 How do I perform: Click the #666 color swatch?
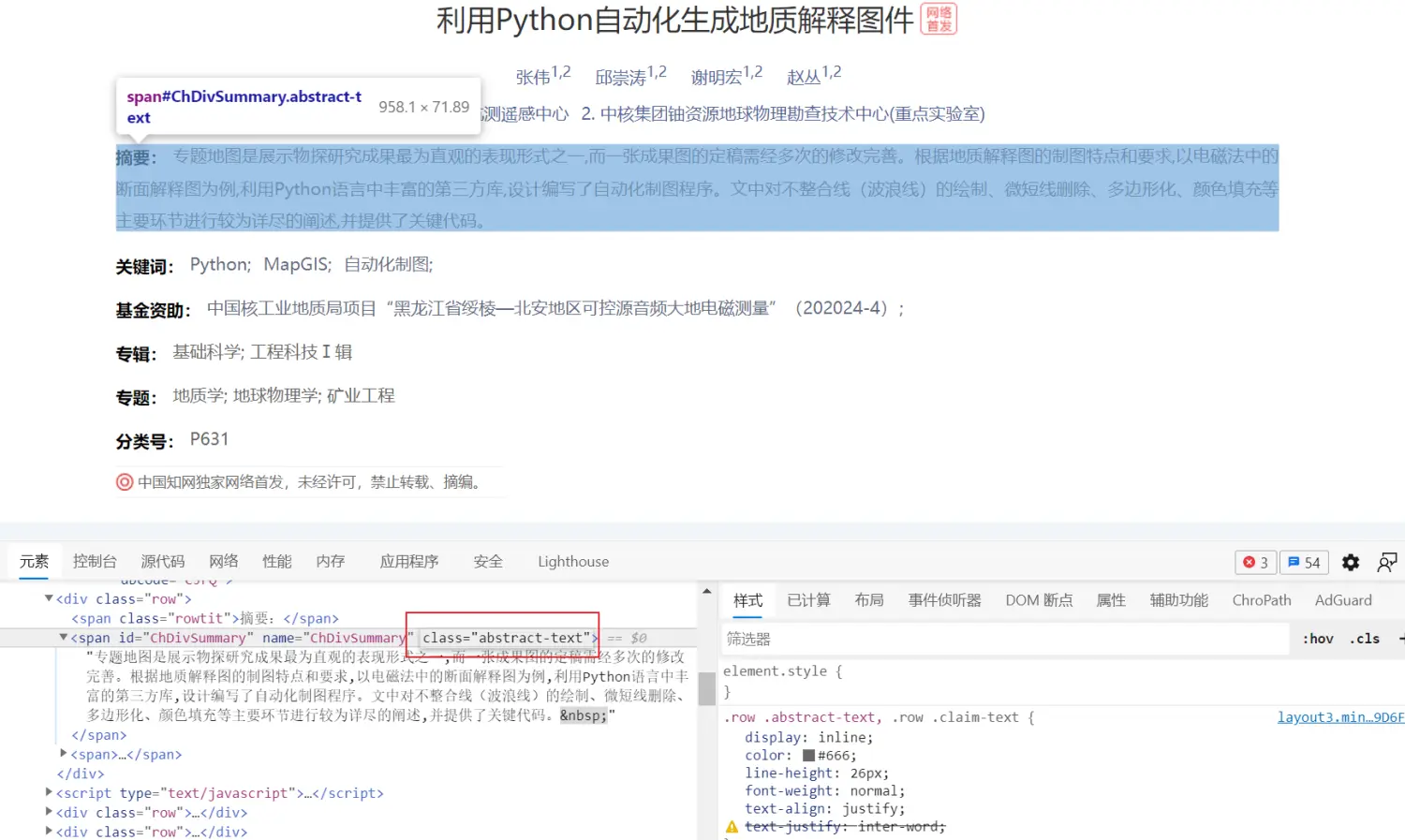(808, 756)
